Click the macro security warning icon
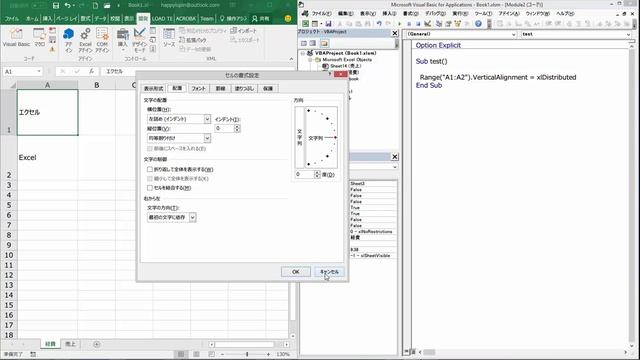 pos(52,49)
